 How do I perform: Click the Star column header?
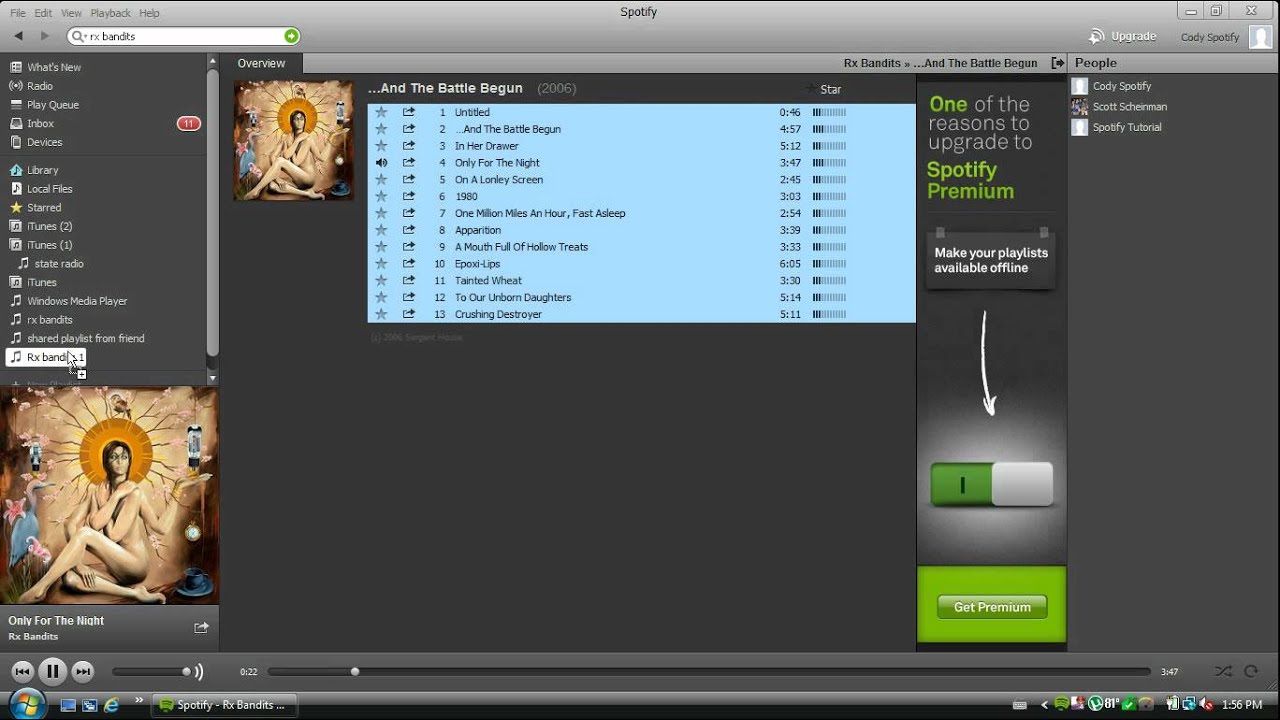(830, 89)
